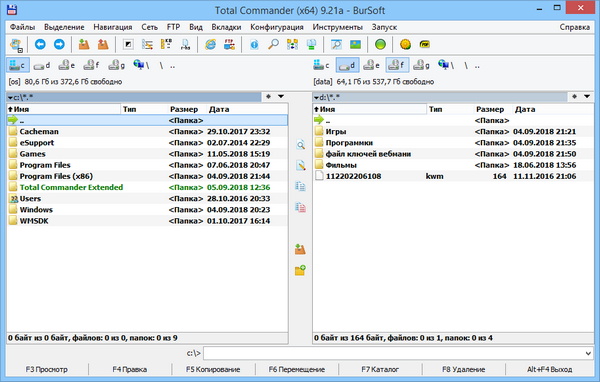Screen dimensions: 600x382
Task: Click right panel d:\*.* path dropdown
Action: click(x=440, y=97)
